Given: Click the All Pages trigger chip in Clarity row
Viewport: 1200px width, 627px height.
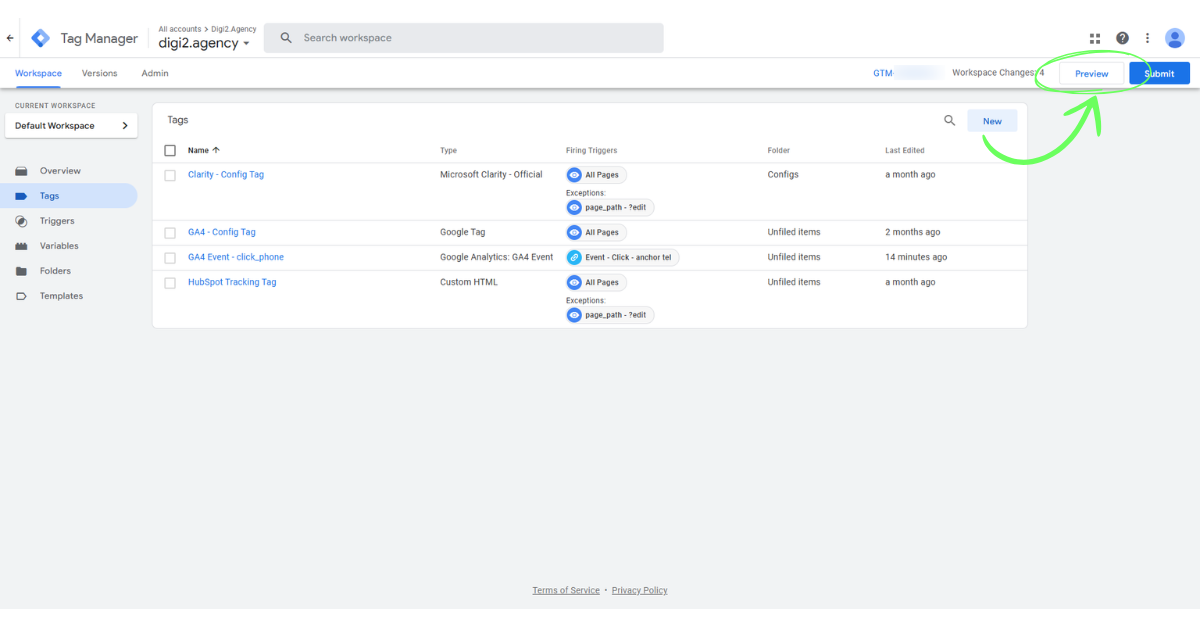Looking at the screenshot, I should (596, 175).
